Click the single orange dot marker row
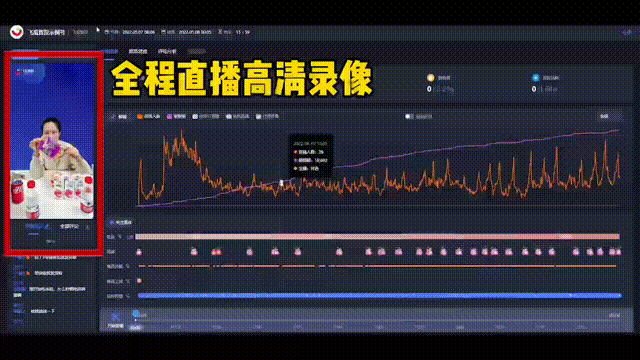640x360 pixels. 139,281
